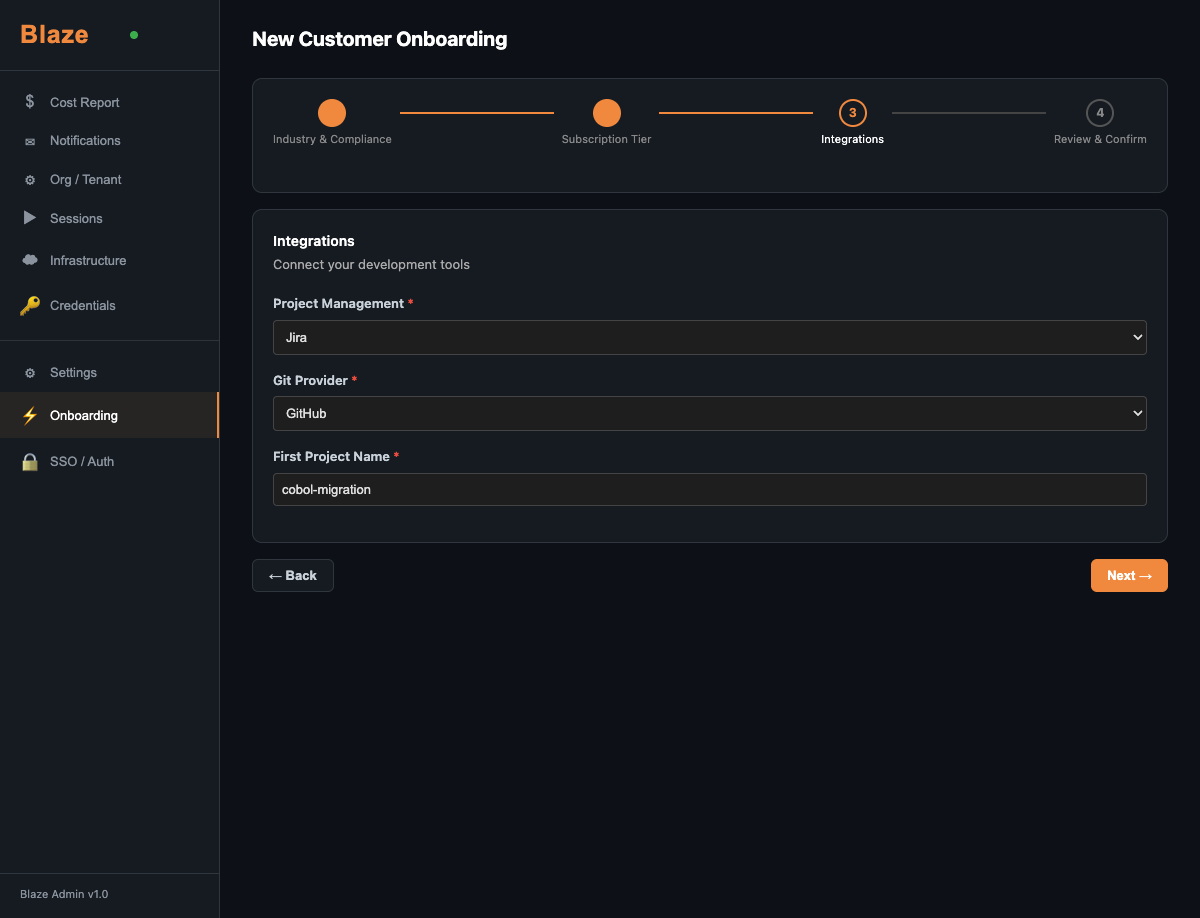The height and width of the screenshot is (918, 1200).
Task: Select the Industry & Compliance step
Action: pos(332,113)
